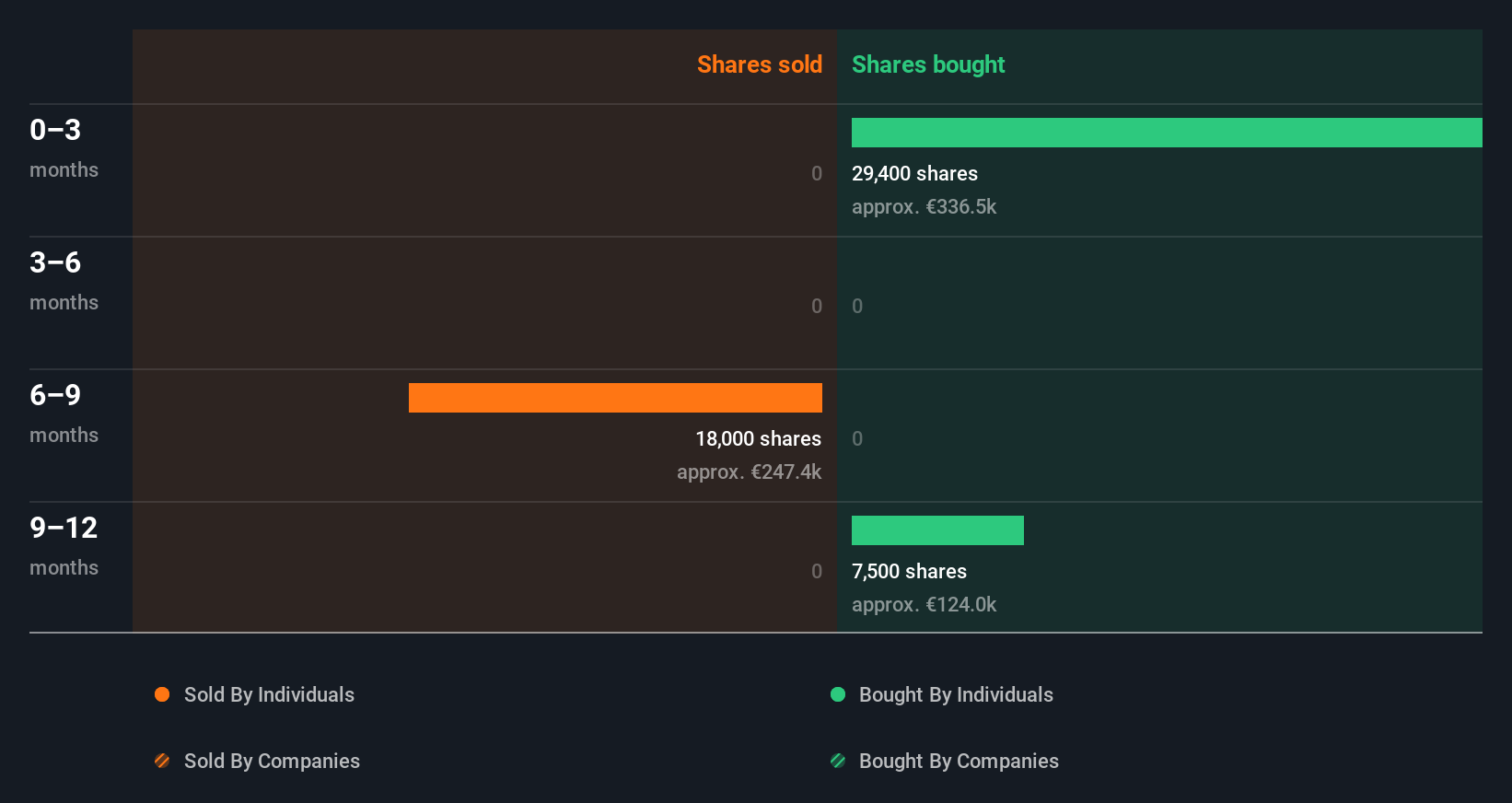The width and height of the screenshot is (1512, 803).
Task: Click the approx. €124.0k amount
Action: click(924, 605)
